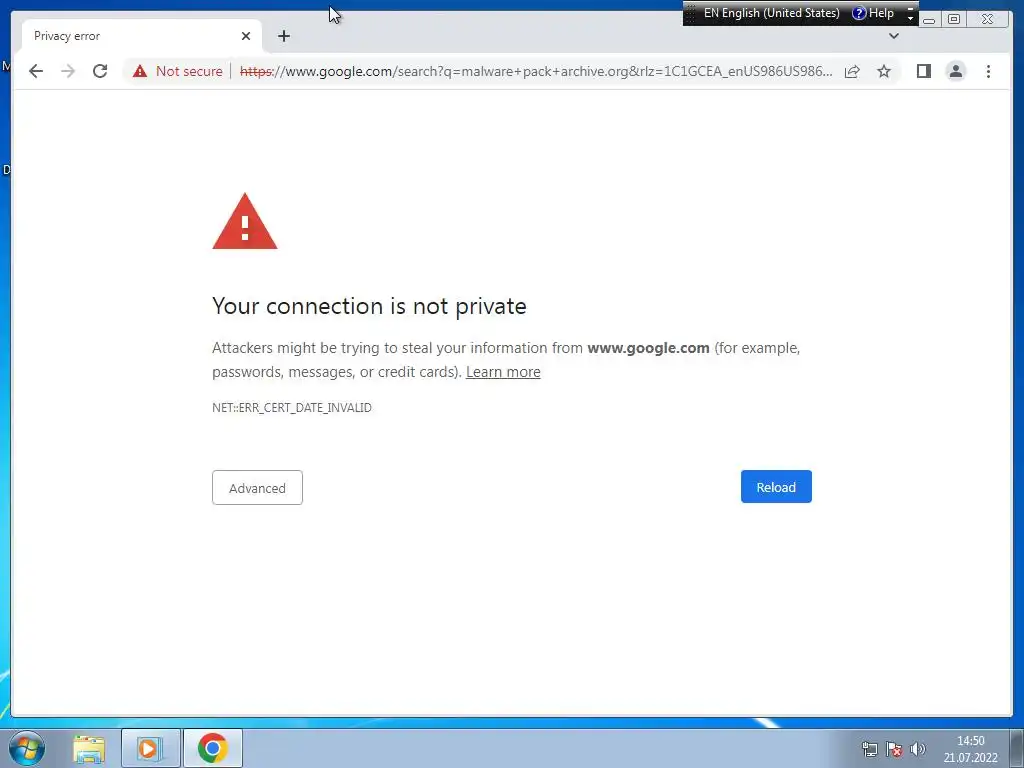Open Chrome three-dot menu
1024x768 pixels.
[988, 71]
